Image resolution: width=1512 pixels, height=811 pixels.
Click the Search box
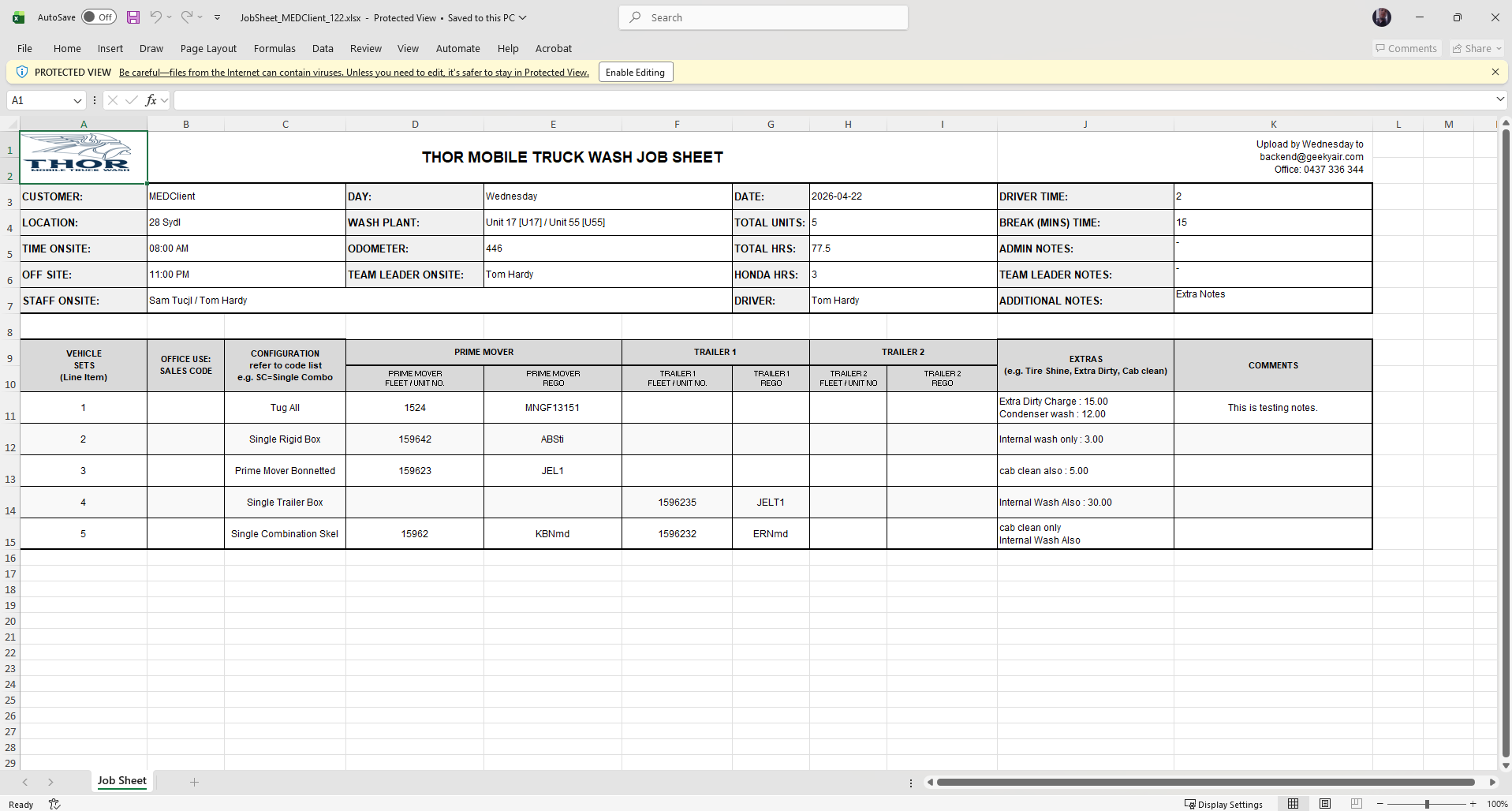pos(763,17)
